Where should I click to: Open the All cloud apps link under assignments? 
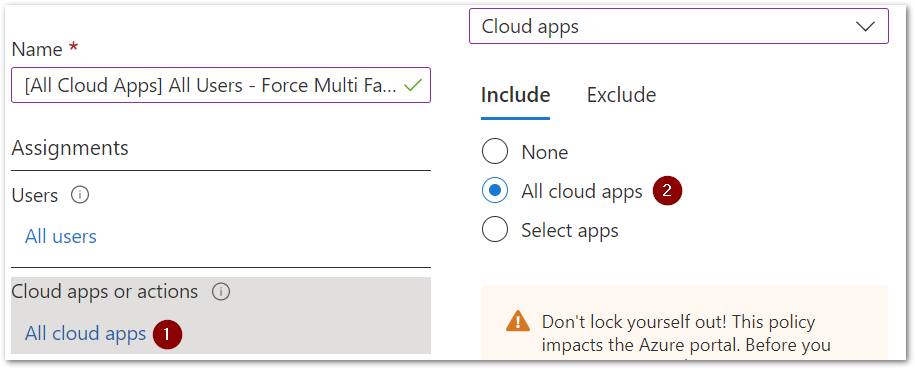(85, 333)
